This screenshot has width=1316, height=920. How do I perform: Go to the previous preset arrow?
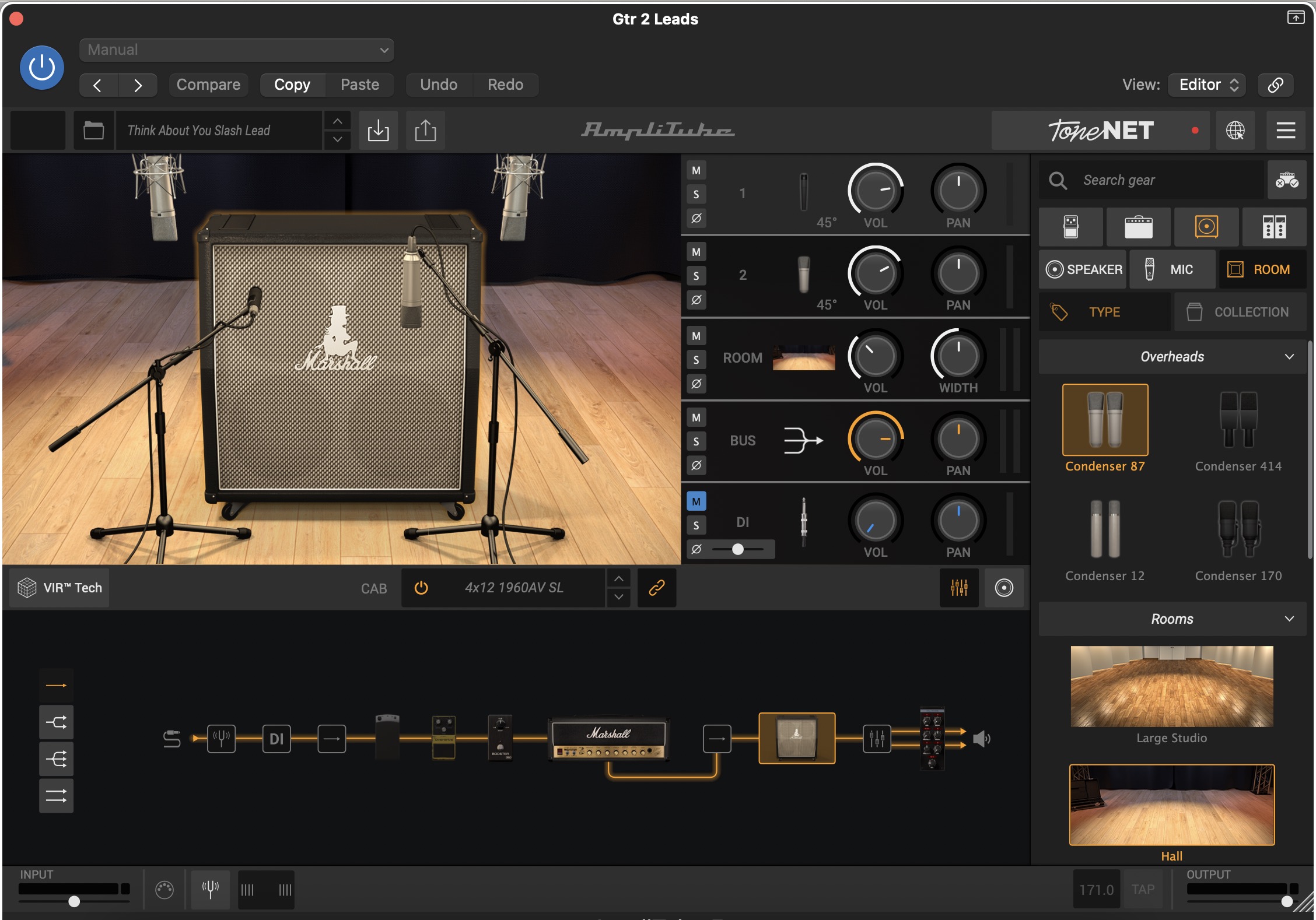98,85
